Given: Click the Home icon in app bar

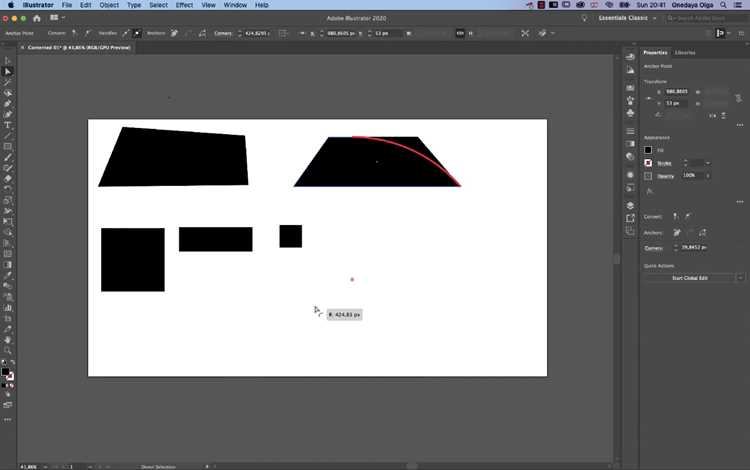Looking at the screenshot, I should pyautogui.click(x=37, y=18).
